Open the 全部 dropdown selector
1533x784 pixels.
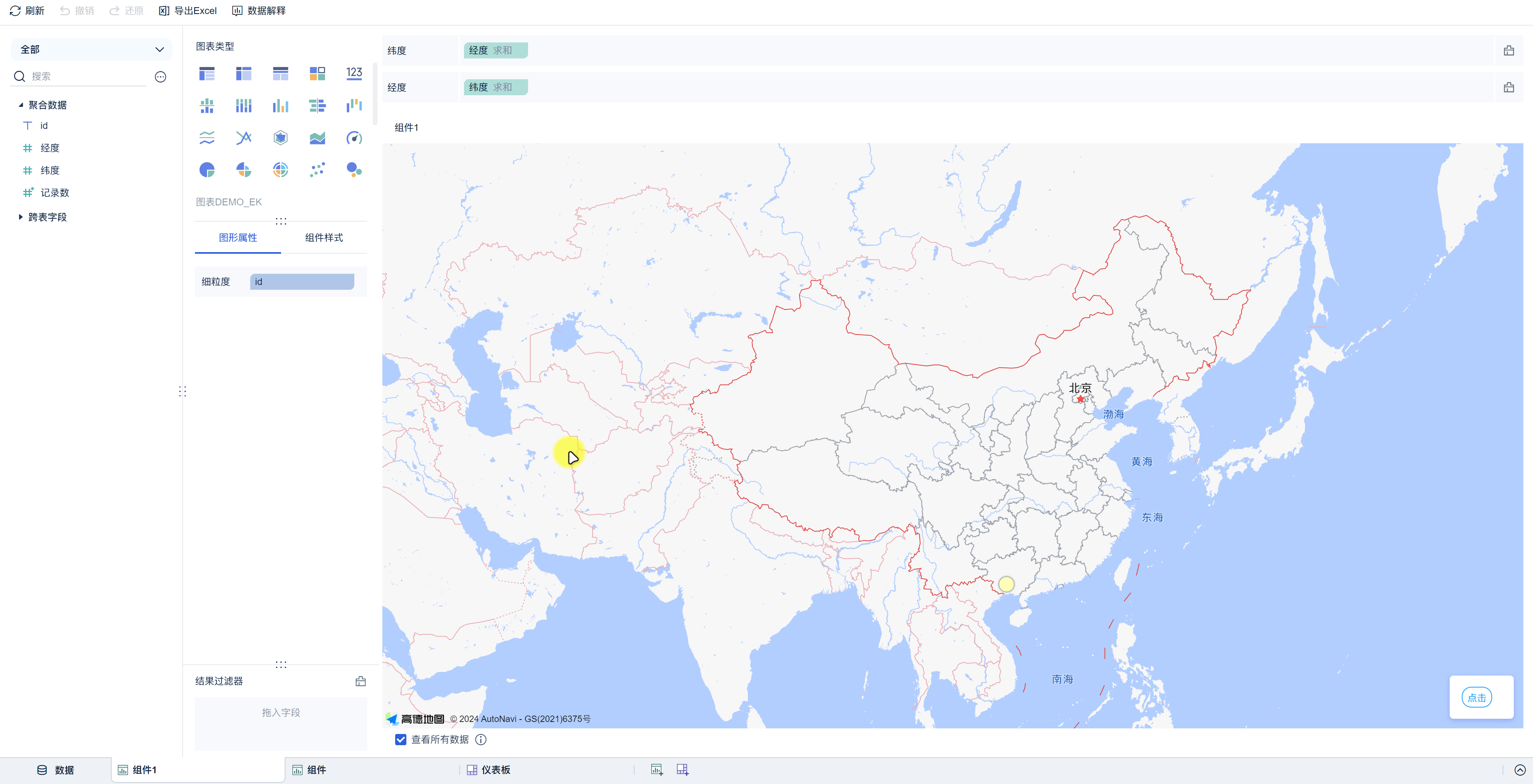coord(91,49)
